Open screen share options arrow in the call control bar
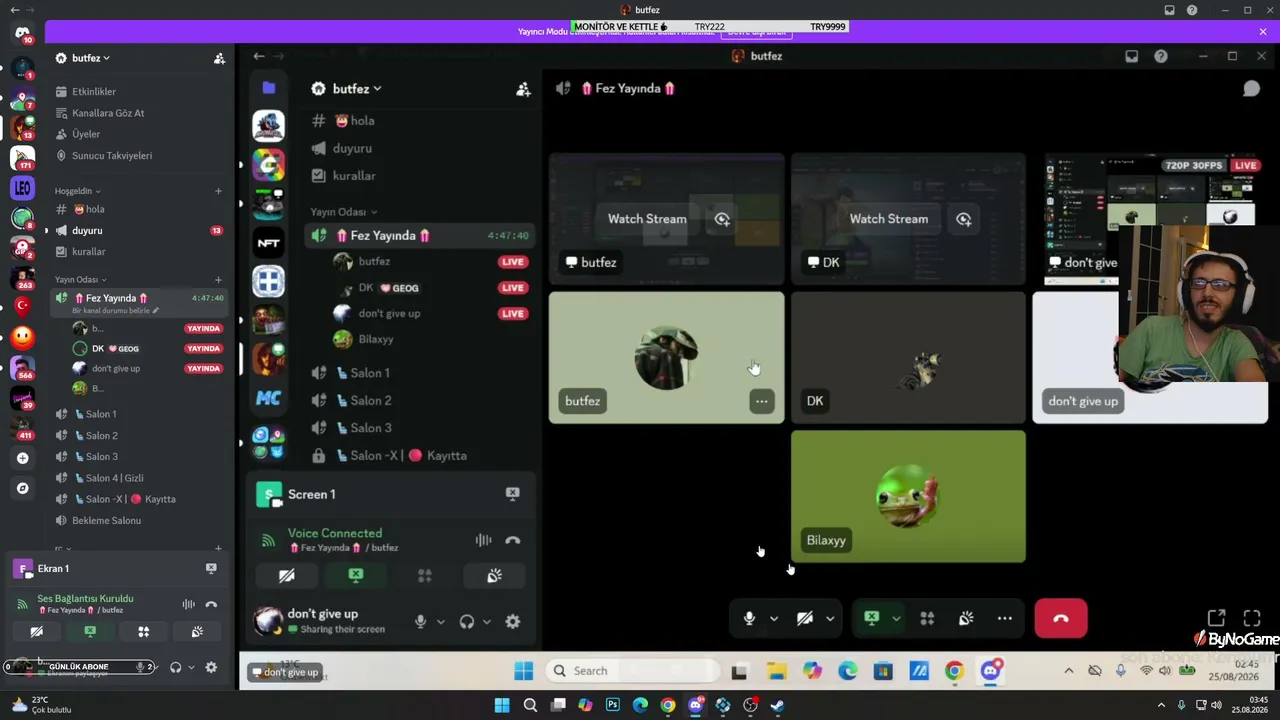The image size is (1280, 720). [x=896, y=619]
